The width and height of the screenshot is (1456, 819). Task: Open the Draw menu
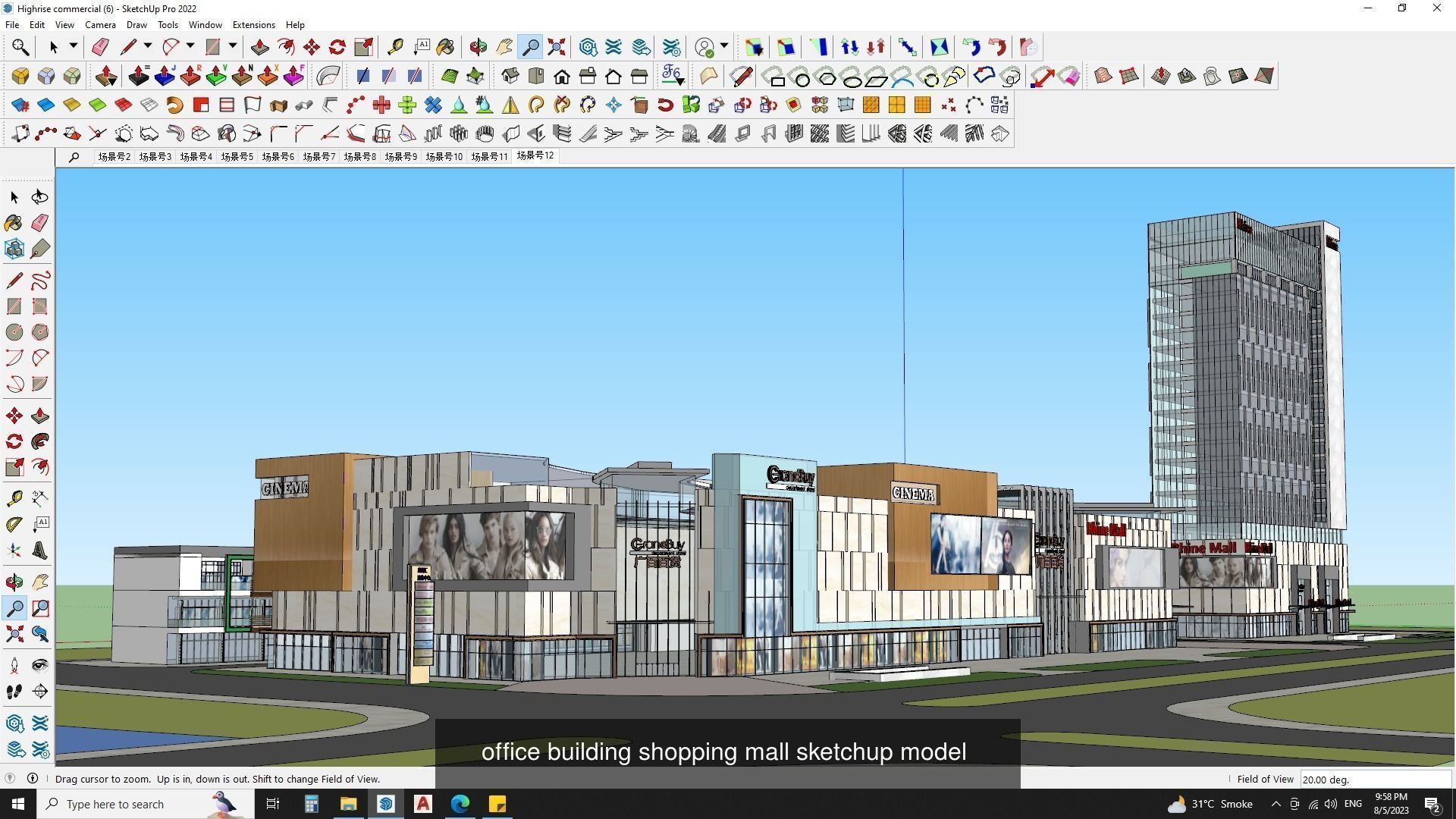[136, 24]
